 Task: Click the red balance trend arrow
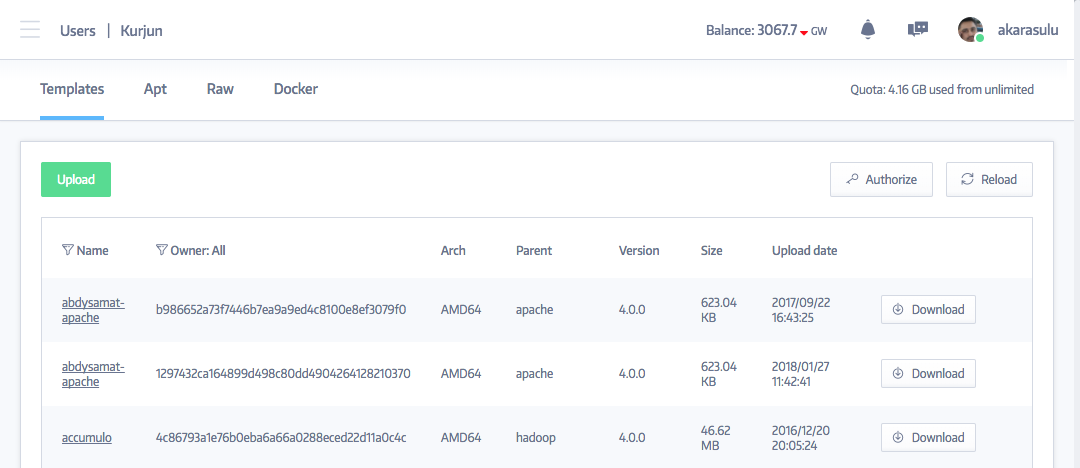(803, 32)
